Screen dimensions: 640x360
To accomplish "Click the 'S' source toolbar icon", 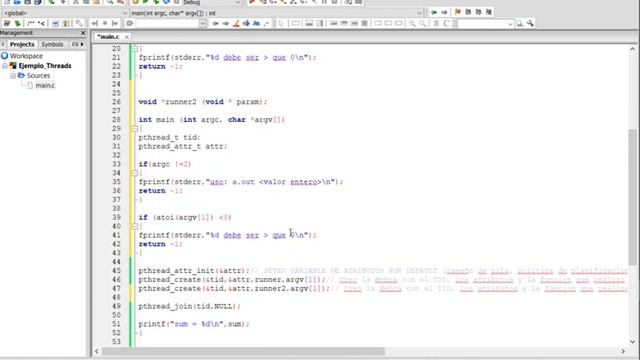I will 436,23.
